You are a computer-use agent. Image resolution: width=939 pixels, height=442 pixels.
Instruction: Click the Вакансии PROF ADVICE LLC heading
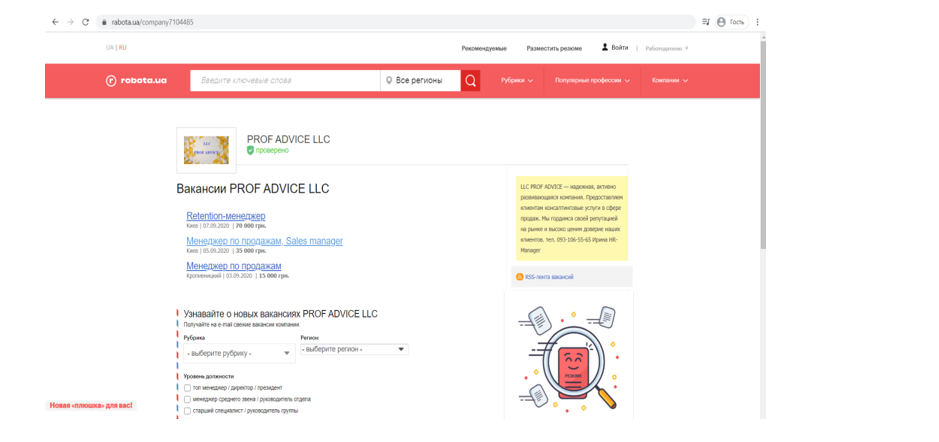click(253, 189)
